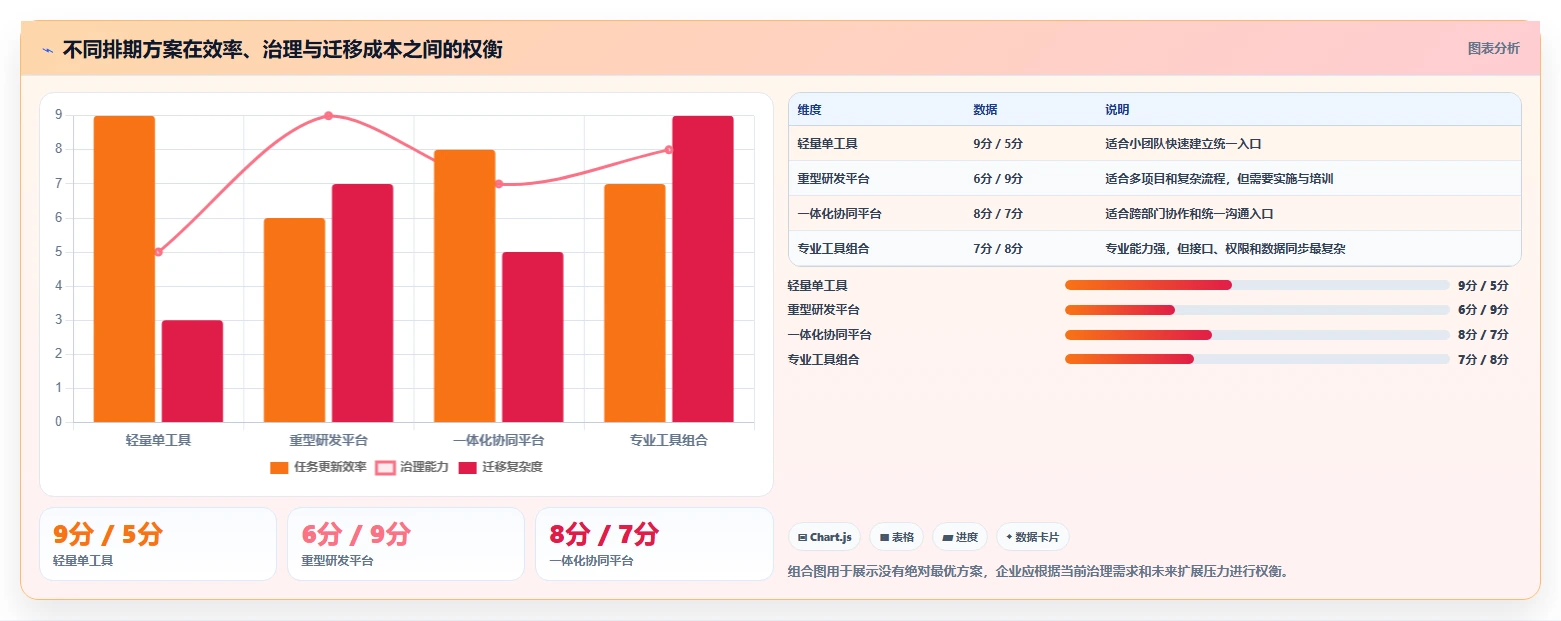Image resolution: width=1561 pixels, height=621 pixels.
Task: Select the Chart.js tag chip
Action: click(825, 537)
